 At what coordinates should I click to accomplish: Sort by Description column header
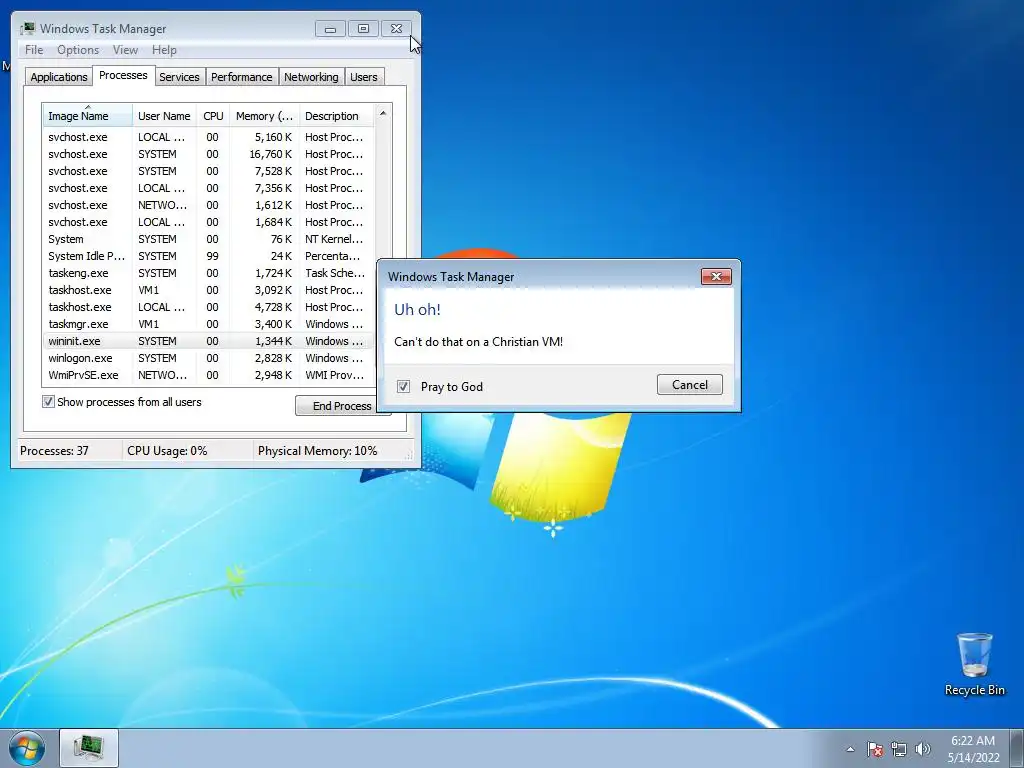click(x=336, y=116)
